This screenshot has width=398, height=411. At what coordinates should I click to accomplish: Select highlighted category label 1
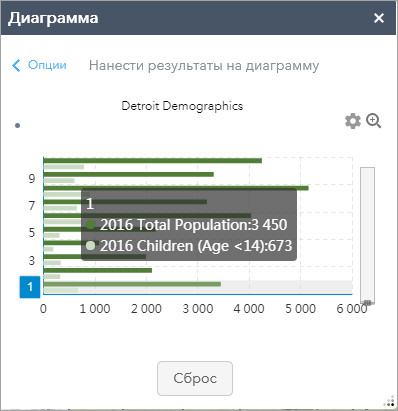tap(30, 287)
